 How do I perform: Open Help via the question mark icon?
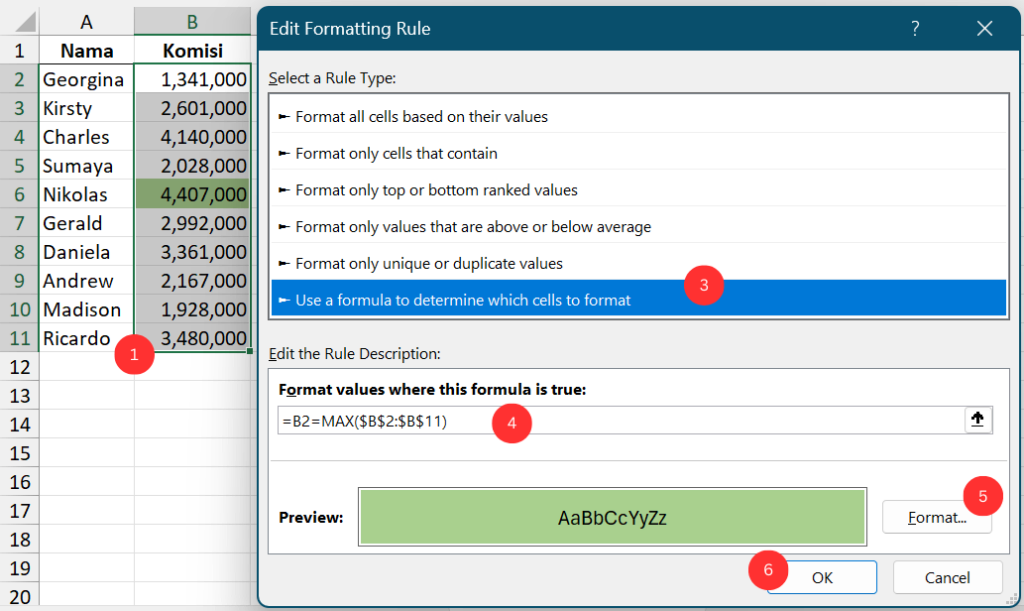point(914,29)
